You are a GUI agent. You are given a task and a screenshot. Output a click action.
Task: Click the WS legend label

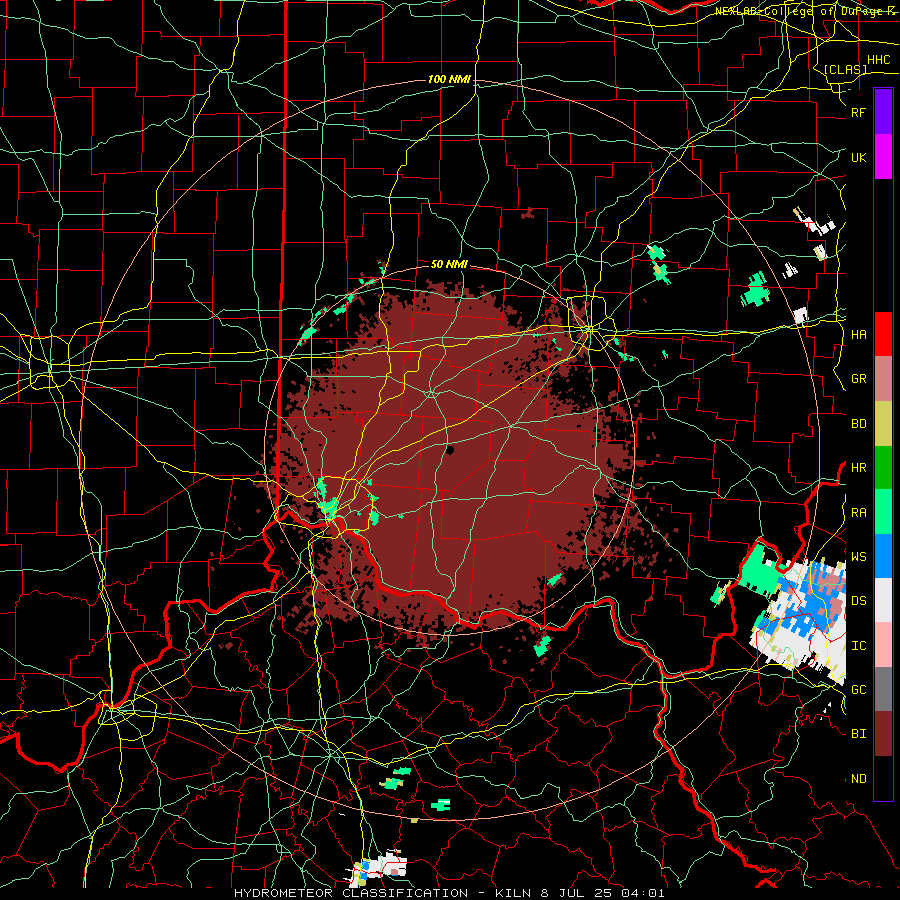[x=858, y=556]
